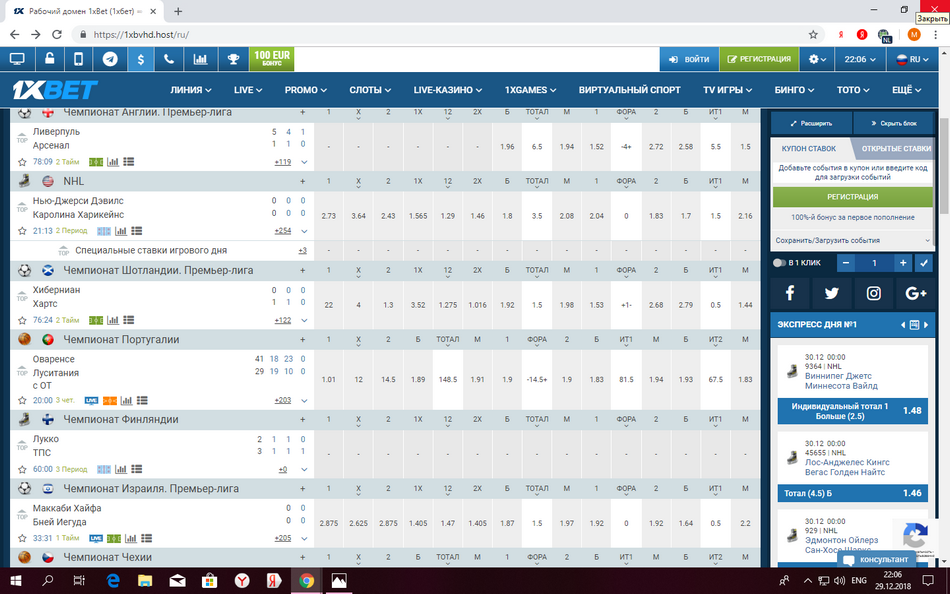Image resolution: width=950 pixels, height=594 pixels.
Task: Open the LIVE dropdown menu
Action: tap(248, 90)
